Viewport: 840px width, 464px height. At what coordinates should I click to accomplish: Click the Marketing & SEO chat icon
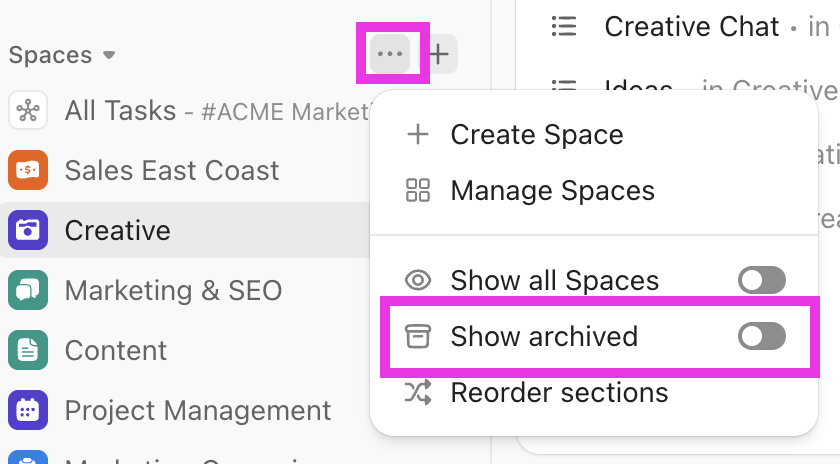click(x=28, y=290)
